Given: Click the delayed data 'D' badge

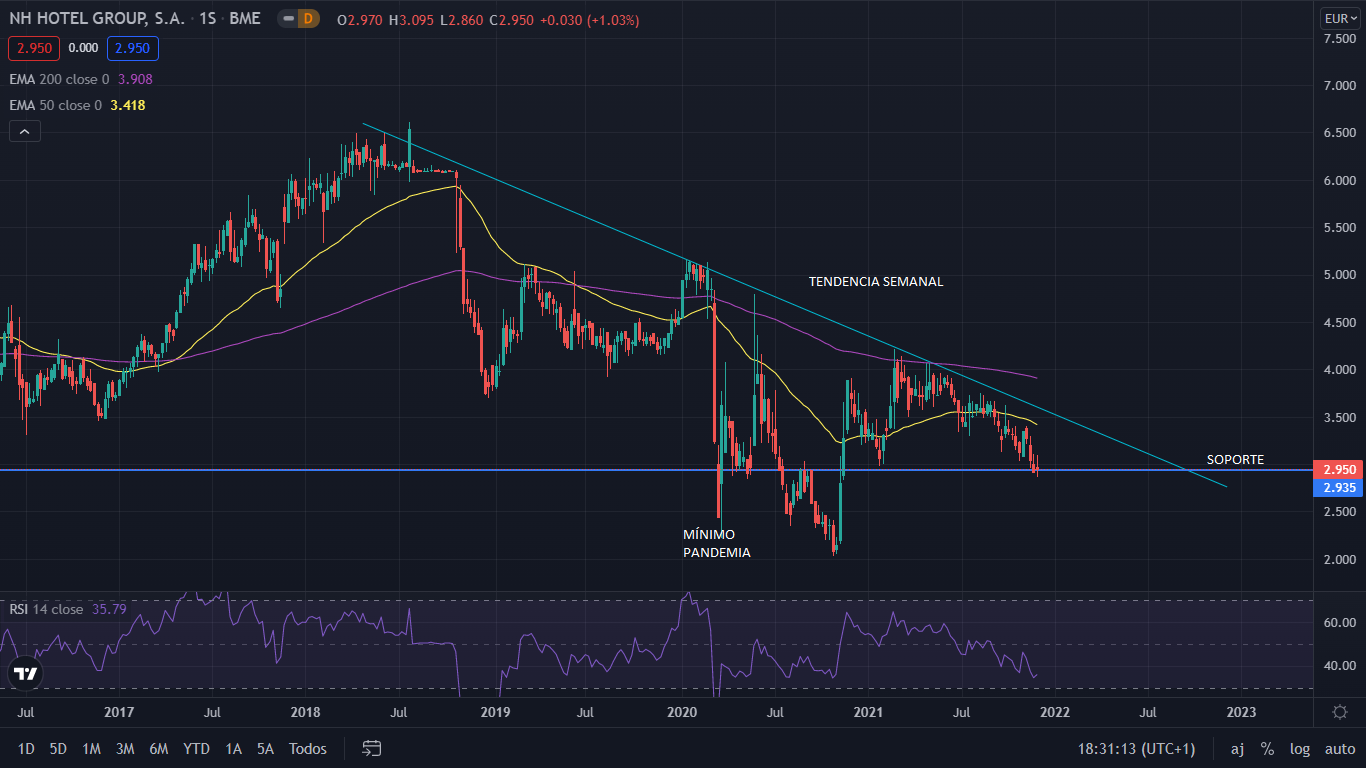Looking at the screenshot, I should click(x=308, y=19).
